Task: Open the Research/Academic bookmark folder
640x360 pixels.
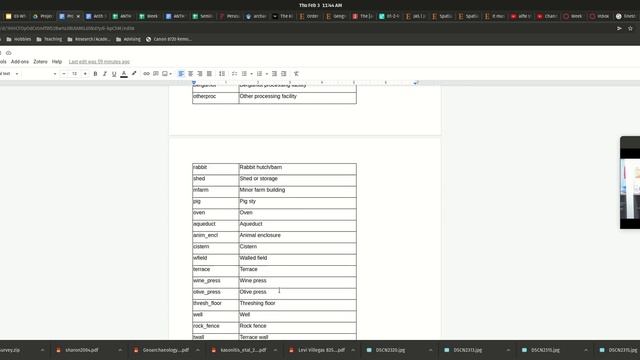Action: pos(89,39)
